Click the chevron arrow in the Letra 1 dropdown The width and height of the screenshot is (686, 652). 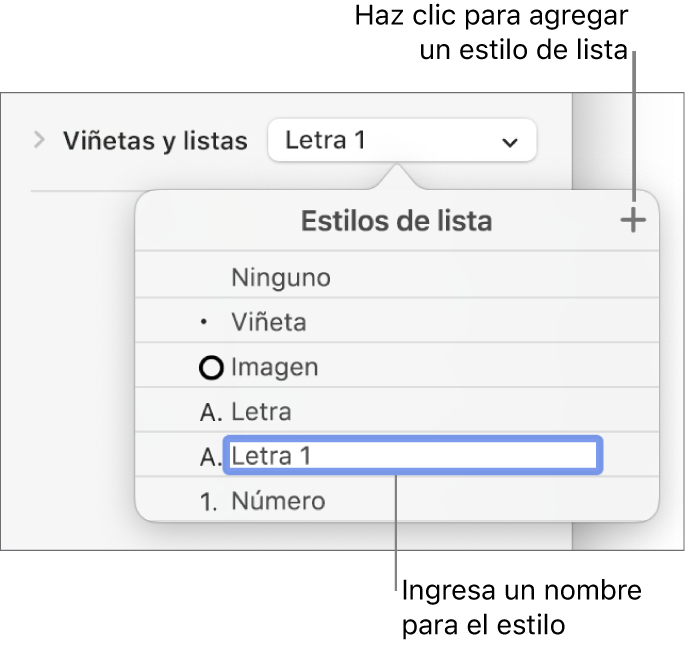point(510,142)
